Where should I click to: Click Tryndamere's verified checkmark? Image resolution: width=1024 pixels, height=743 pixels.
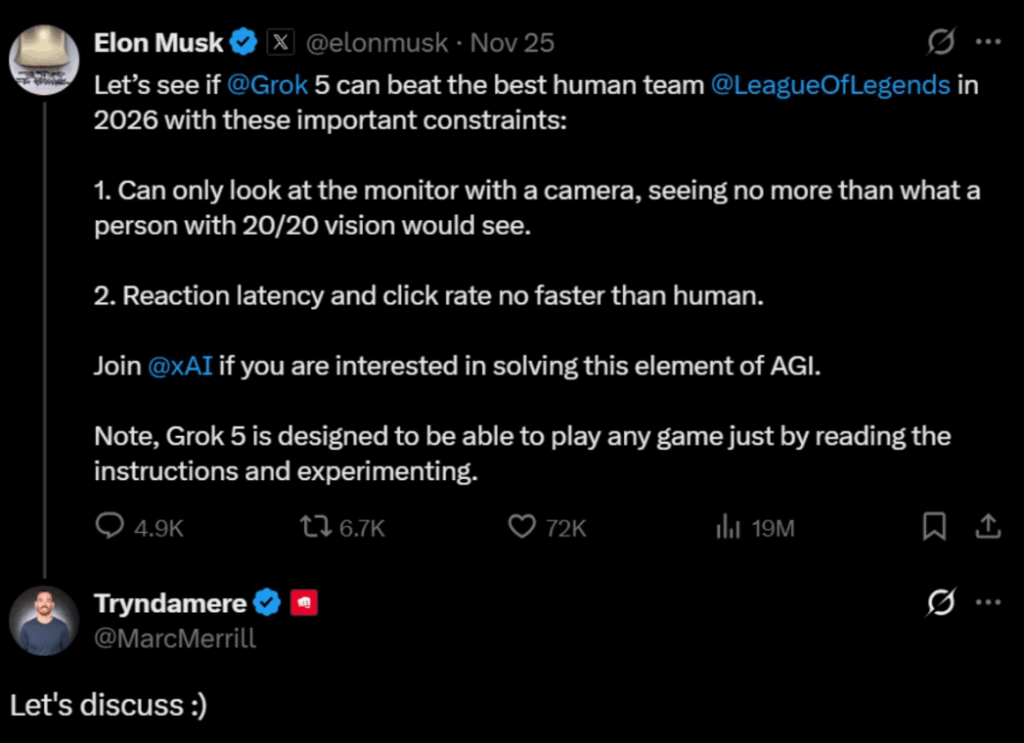[265, 602]
